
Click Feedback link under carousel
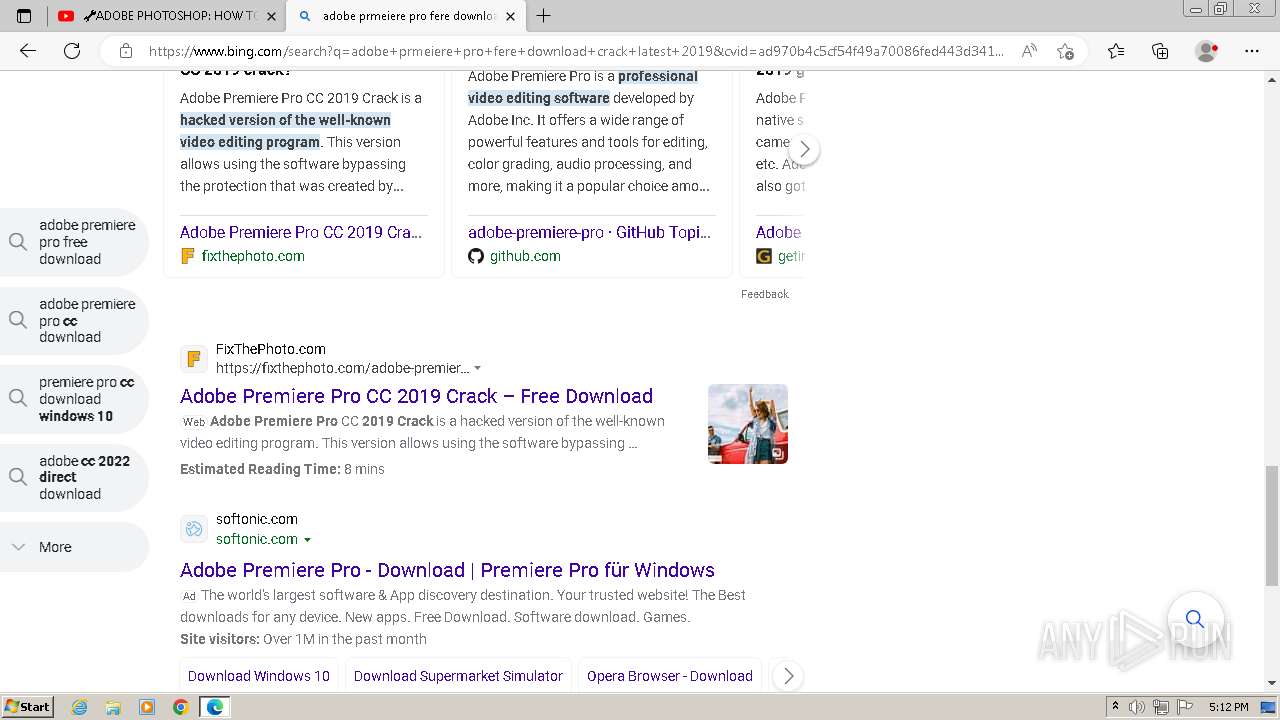point(765,294)
